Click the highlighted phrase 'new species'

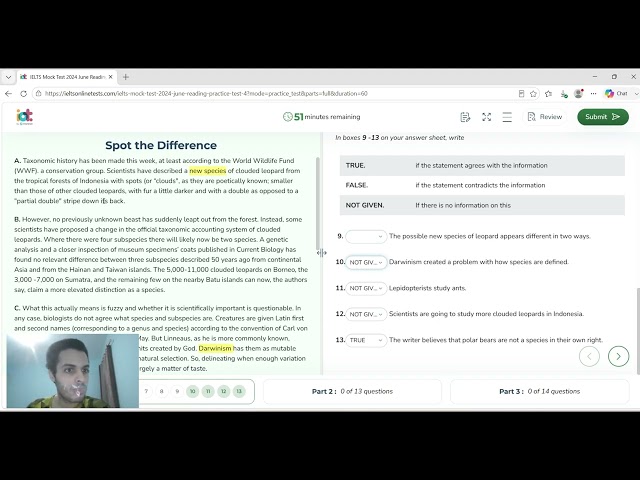coord(208,171)
